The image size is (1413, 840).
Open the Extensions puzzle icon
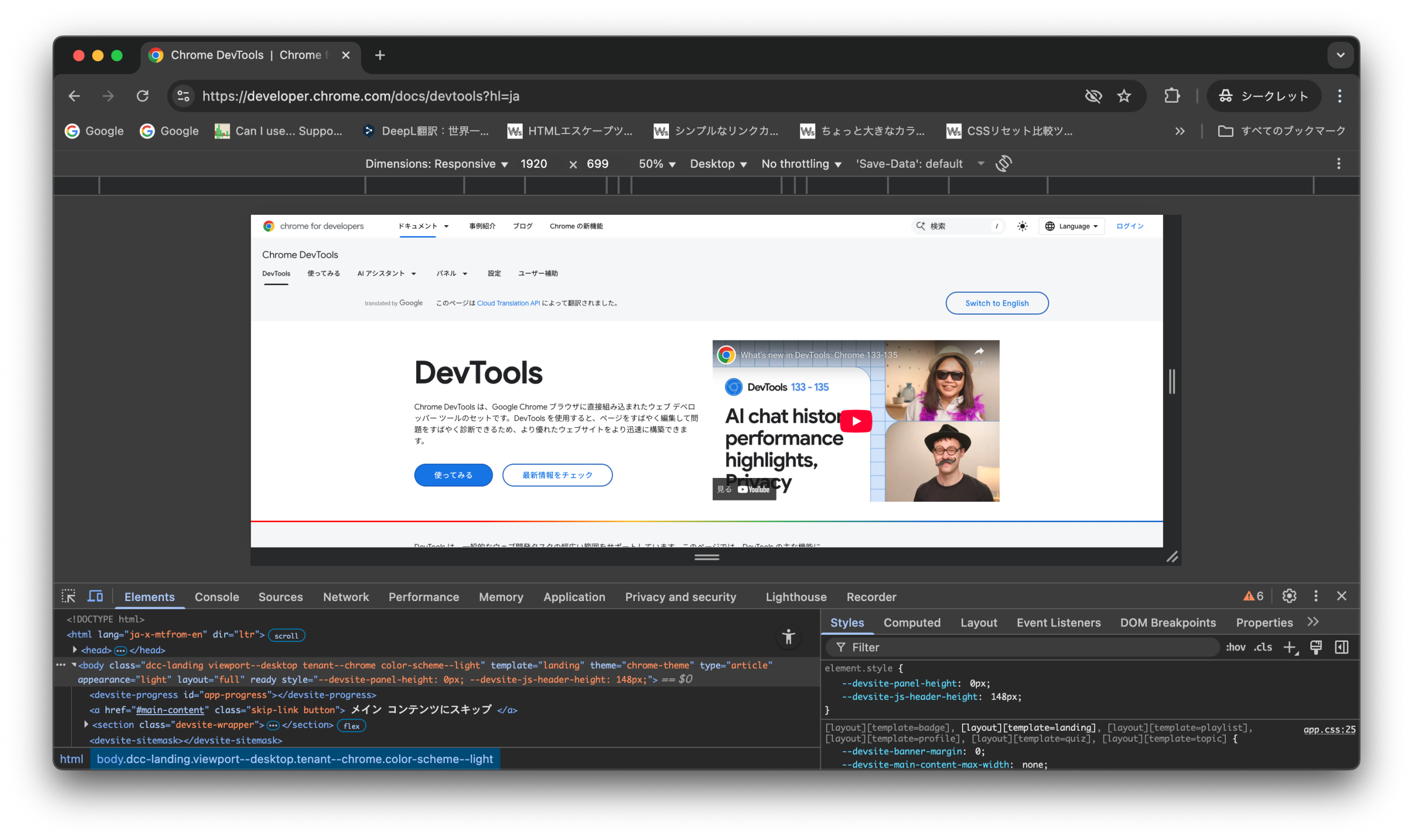point(1171,96)
